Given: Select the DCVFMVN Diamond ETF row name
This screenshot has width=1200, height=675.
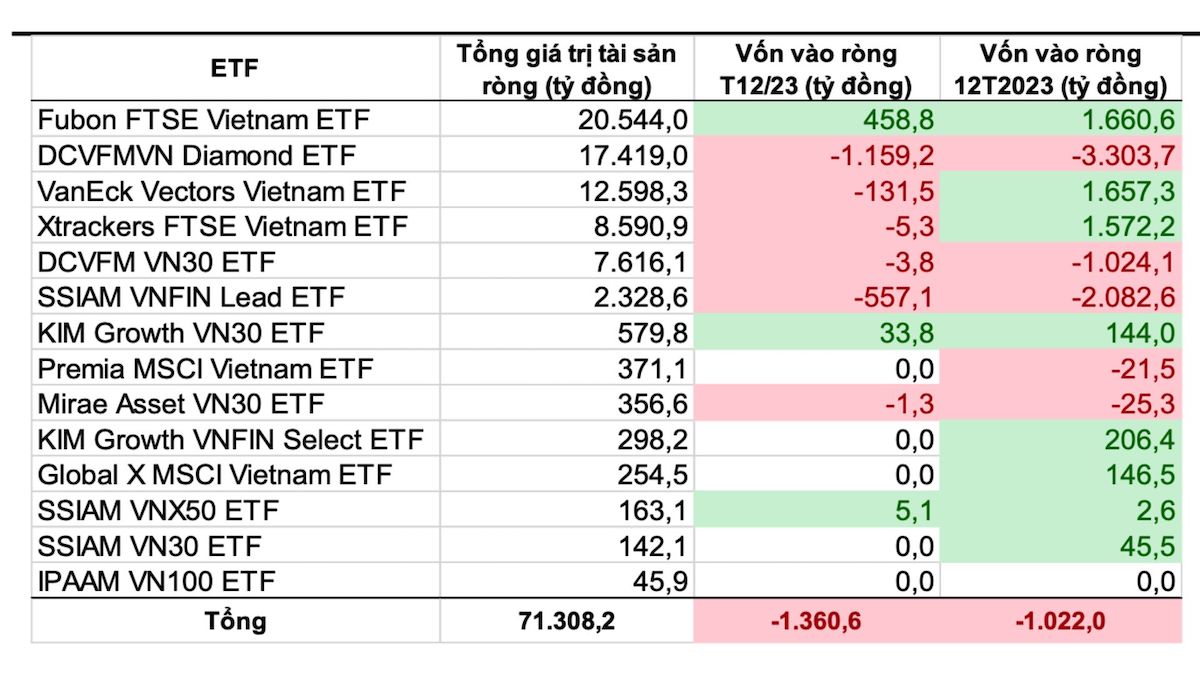Looking at the screenshot, I should [x=197, y=156].
